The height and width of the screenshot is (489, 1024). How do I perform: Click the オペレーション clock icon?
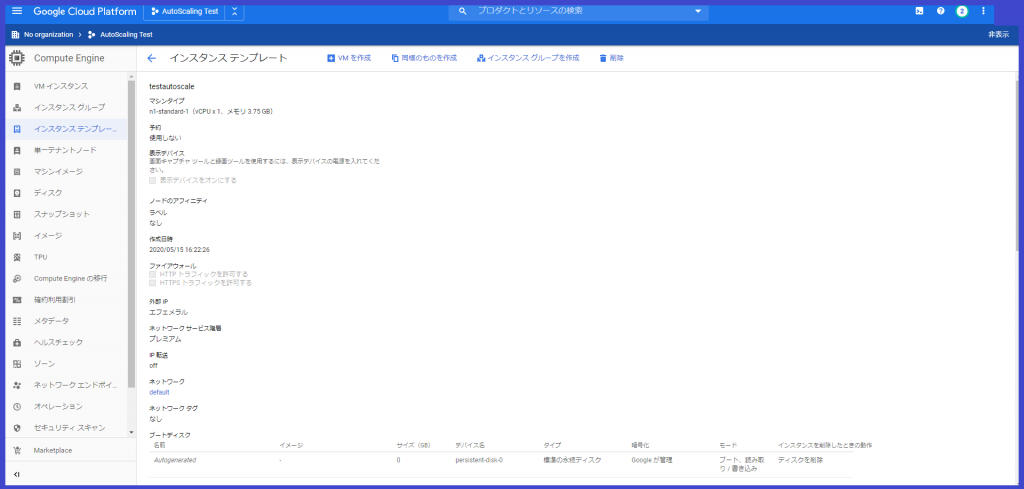17,407
